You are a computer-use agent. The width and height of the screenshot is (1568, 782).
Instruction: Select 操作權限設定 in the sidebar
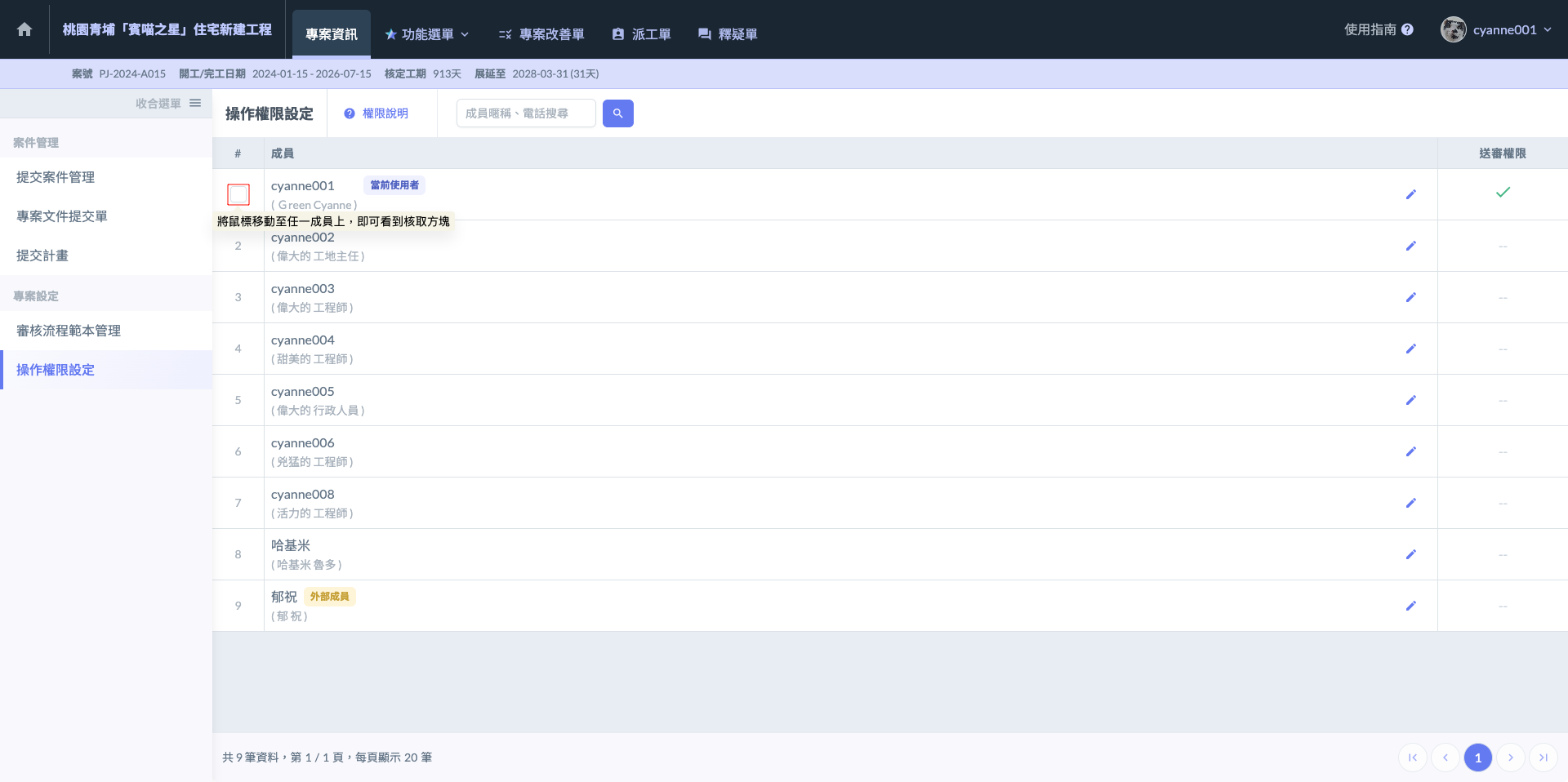(x=106, y=370)
